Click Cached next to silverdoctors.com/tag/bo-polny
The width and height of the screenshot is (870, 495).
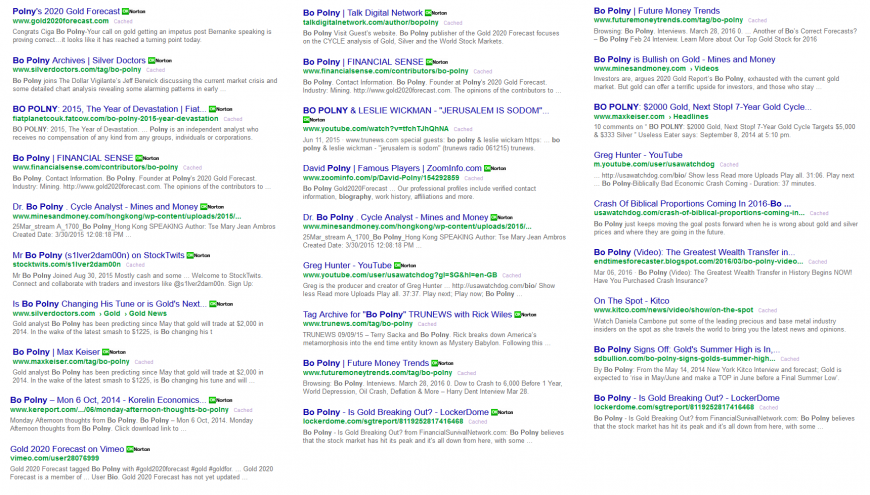[156, 70]
